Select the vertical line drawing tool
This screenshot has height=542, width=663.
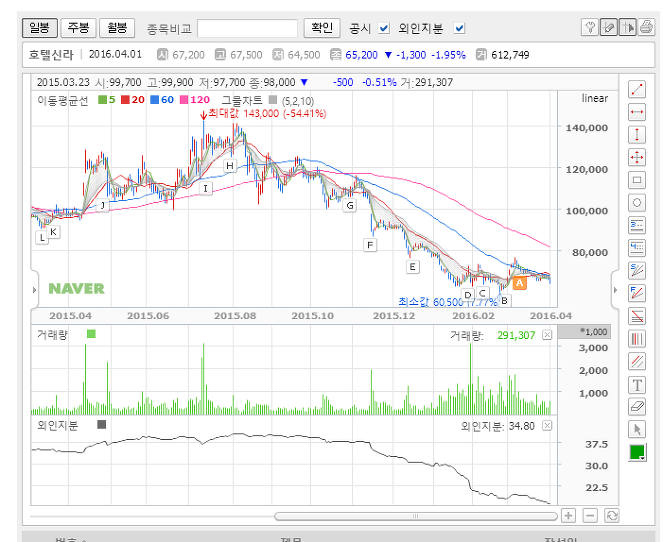coord(637,135)
